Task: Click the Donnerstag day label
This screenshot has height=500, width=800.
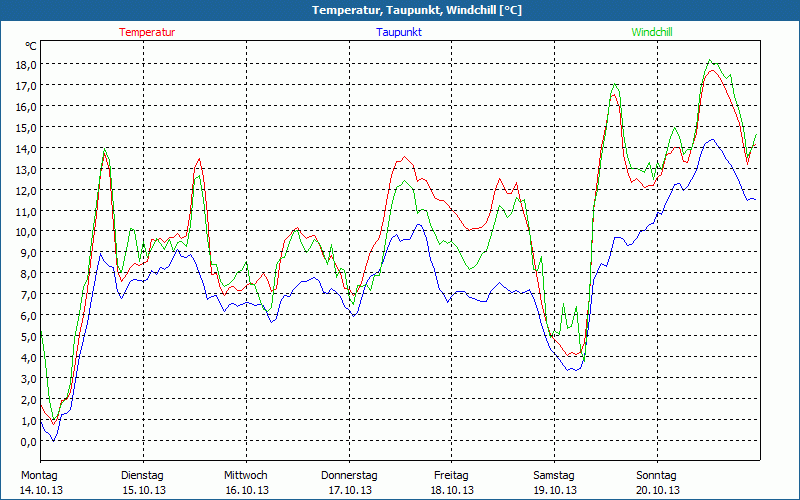Action: [349, 476]
